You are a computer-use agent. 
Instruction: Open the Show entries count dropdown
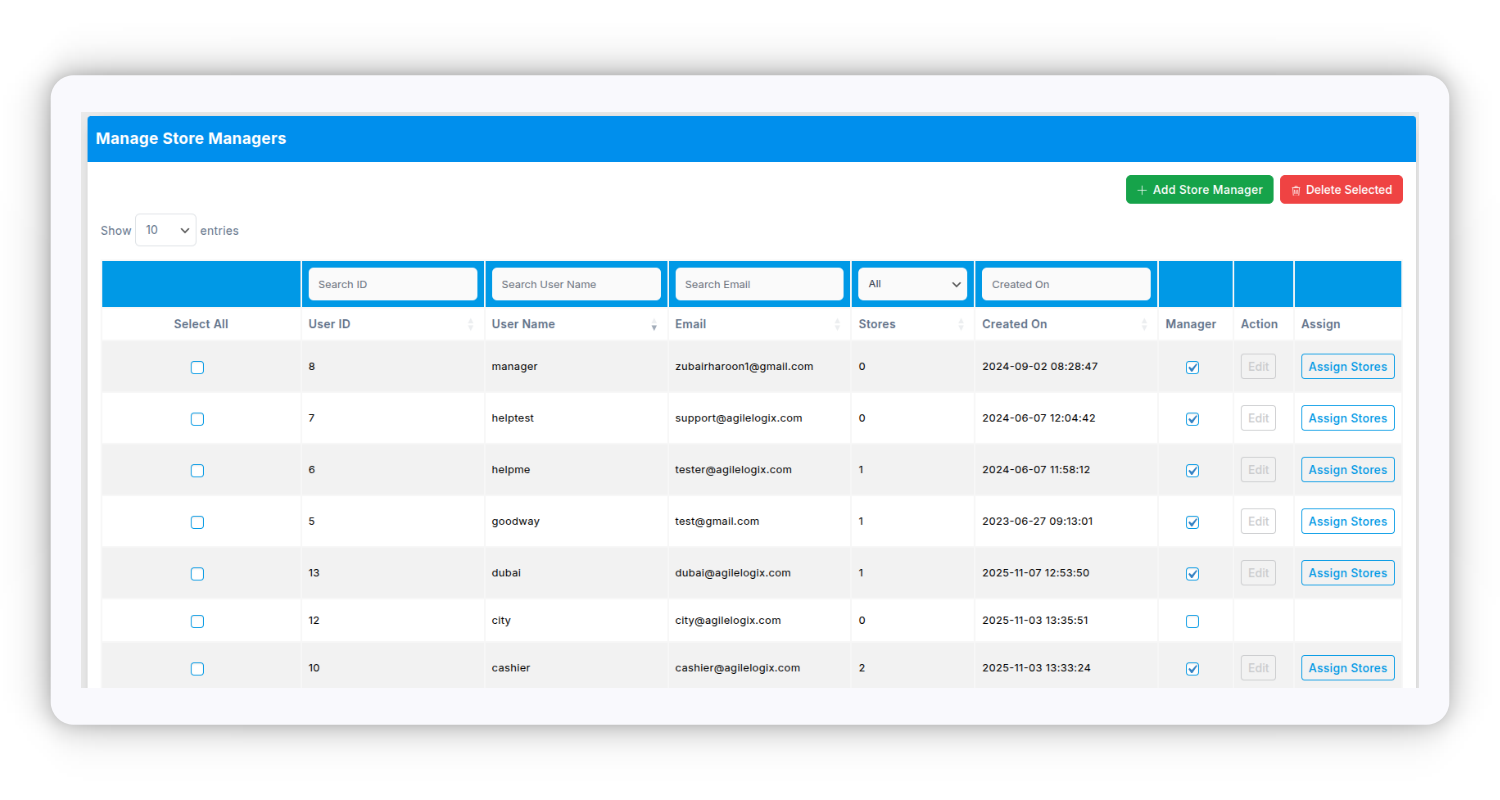[x=166, y=230]
